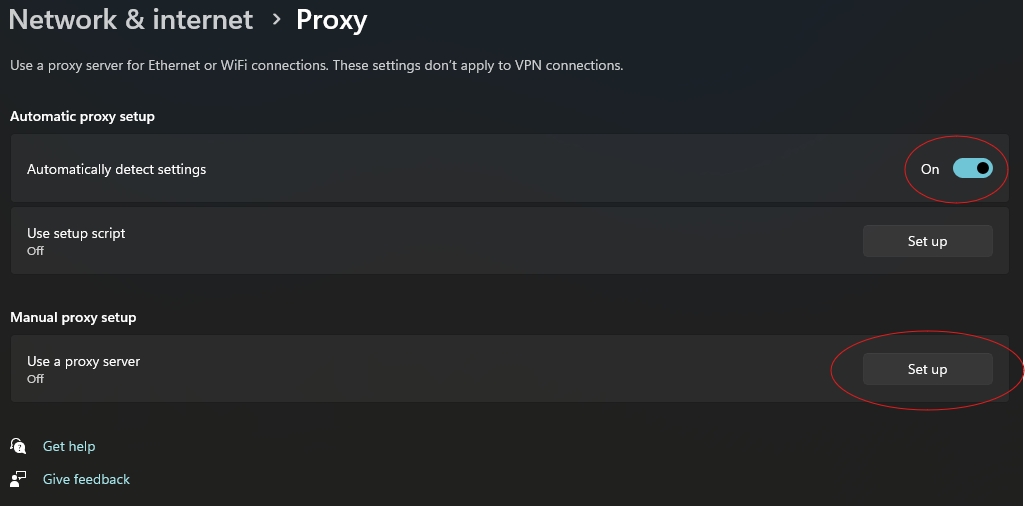Go back to Network & internet

point(131,19)
